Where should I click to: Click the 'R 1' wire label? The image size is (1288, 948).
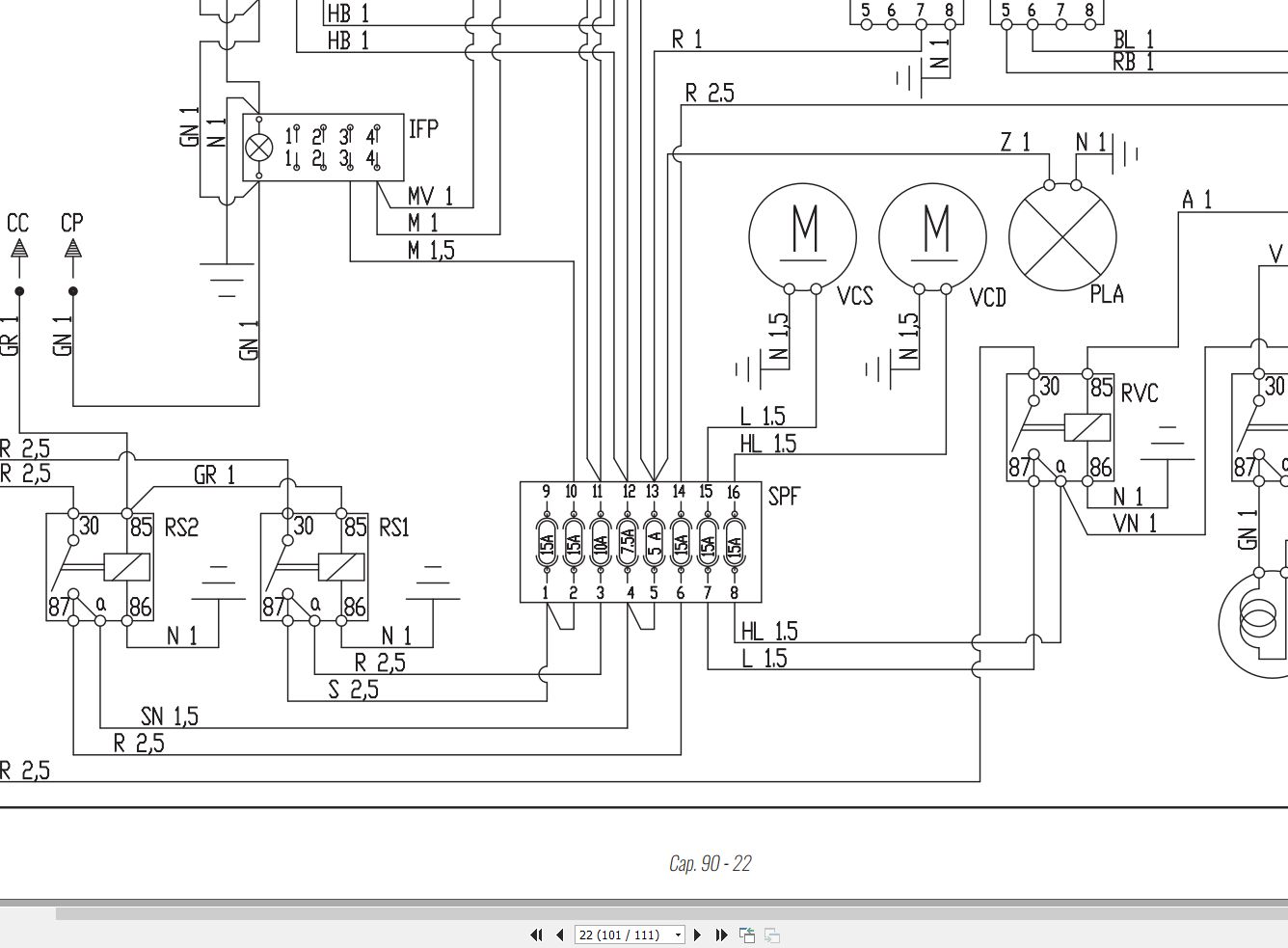tap(687, 40)
